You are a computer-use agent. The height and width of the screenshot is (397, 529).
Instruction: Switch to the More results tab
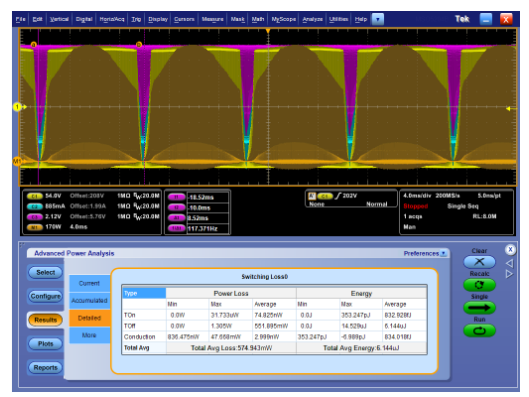[89, 335]
